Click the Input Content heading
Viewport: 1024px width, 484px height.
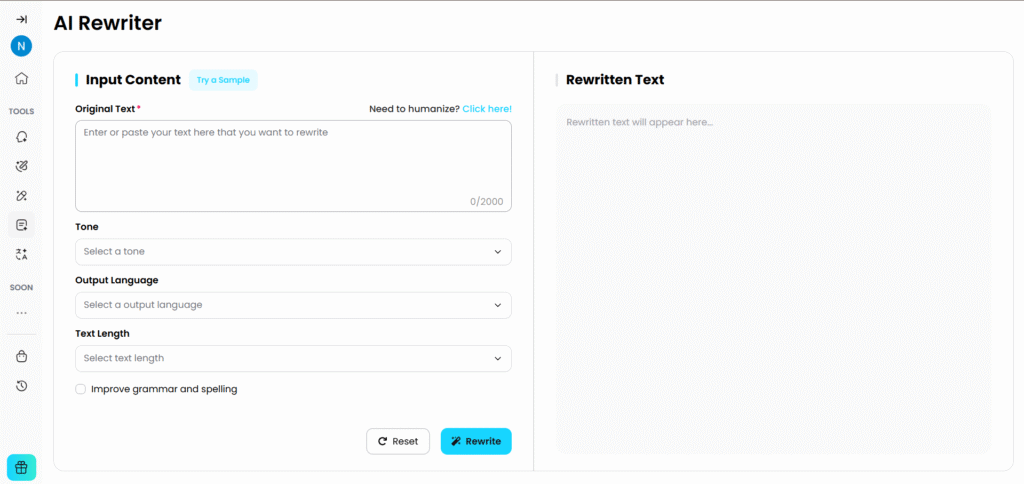(x=133, y=80)
